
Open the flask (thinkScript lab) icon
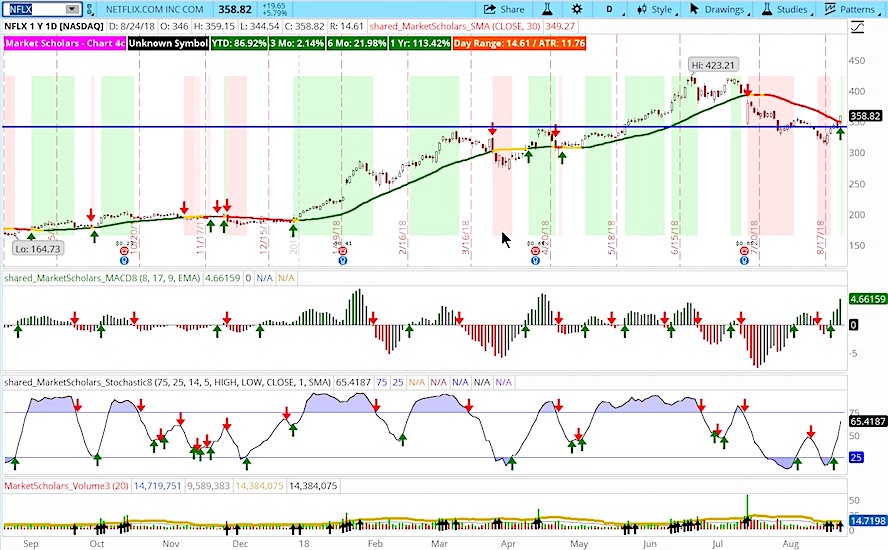(x=547, y=9)
